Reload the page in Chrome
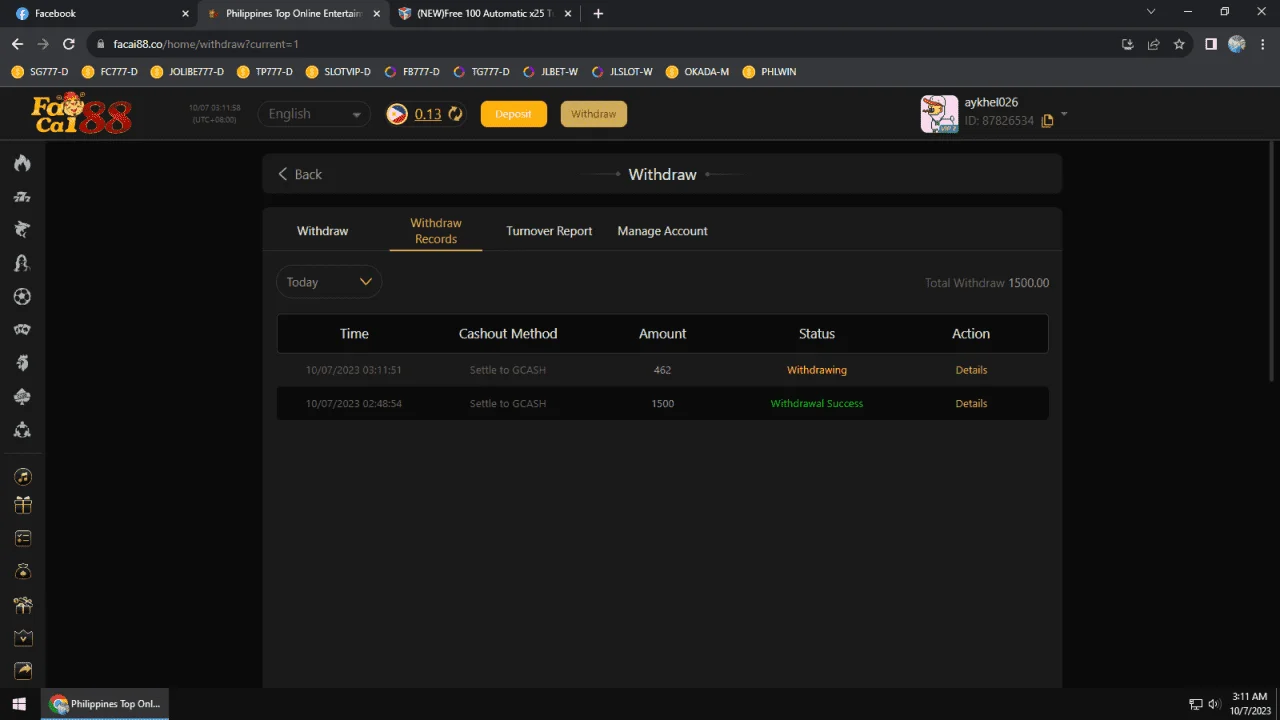Image resolution: width=1280 pixels, height=720 pixels. [x=69, y=44]
